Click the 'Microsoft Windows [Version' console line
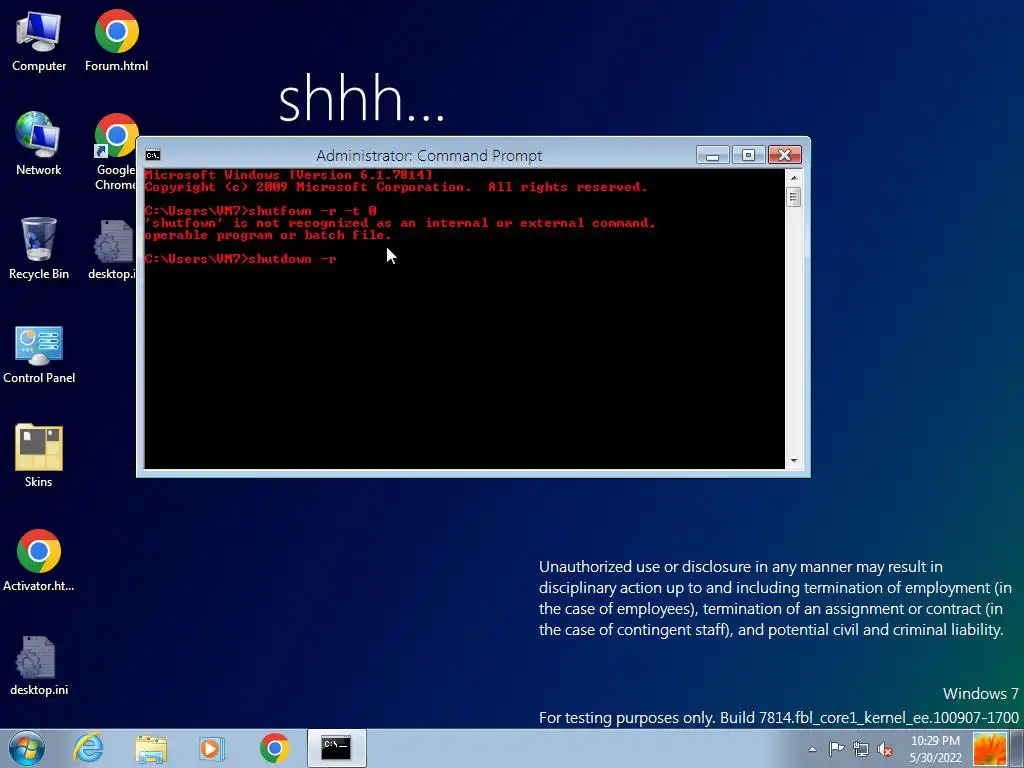 point(289,175)
